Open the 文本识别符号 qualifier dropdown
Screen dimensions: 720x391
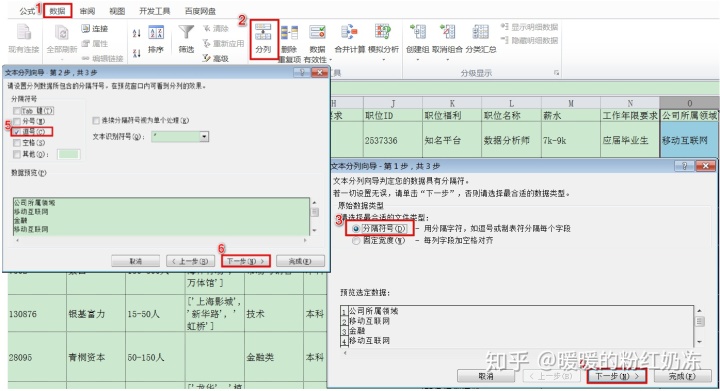(204, 136)
